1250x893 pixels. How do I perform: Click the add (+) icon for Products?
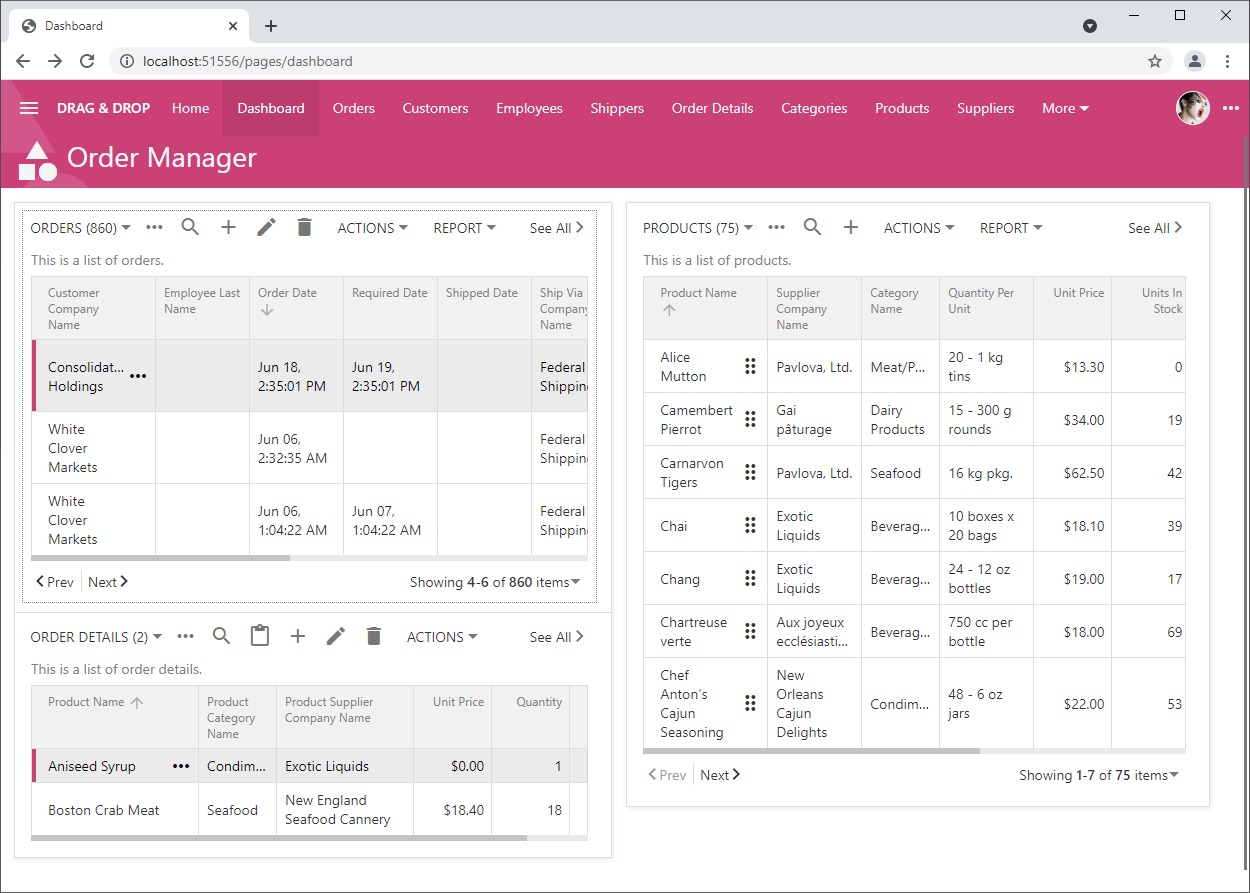pos(851,227)
